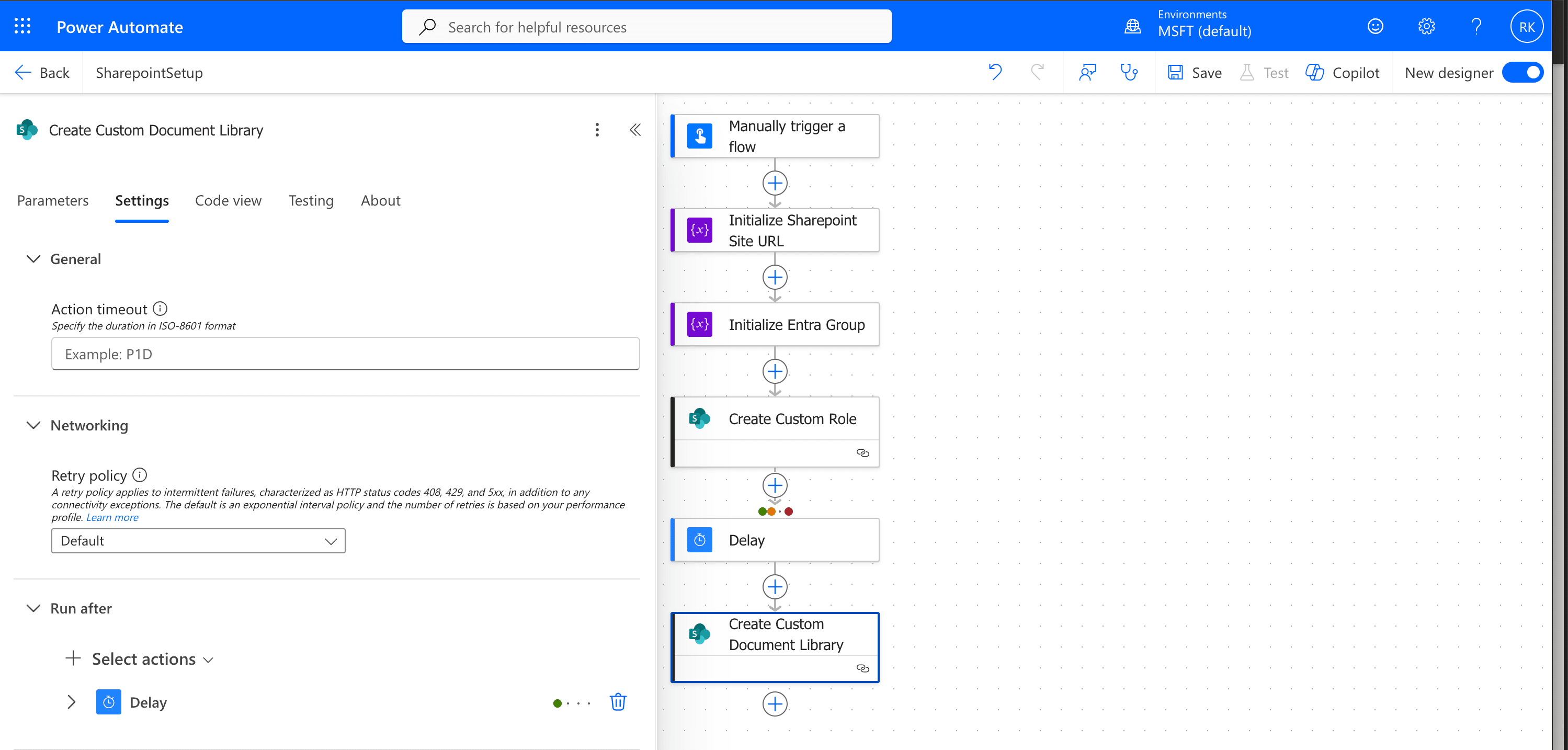Select the Settings tab
The width and height of the screenshot is (1568, 750).
[142, 200]
